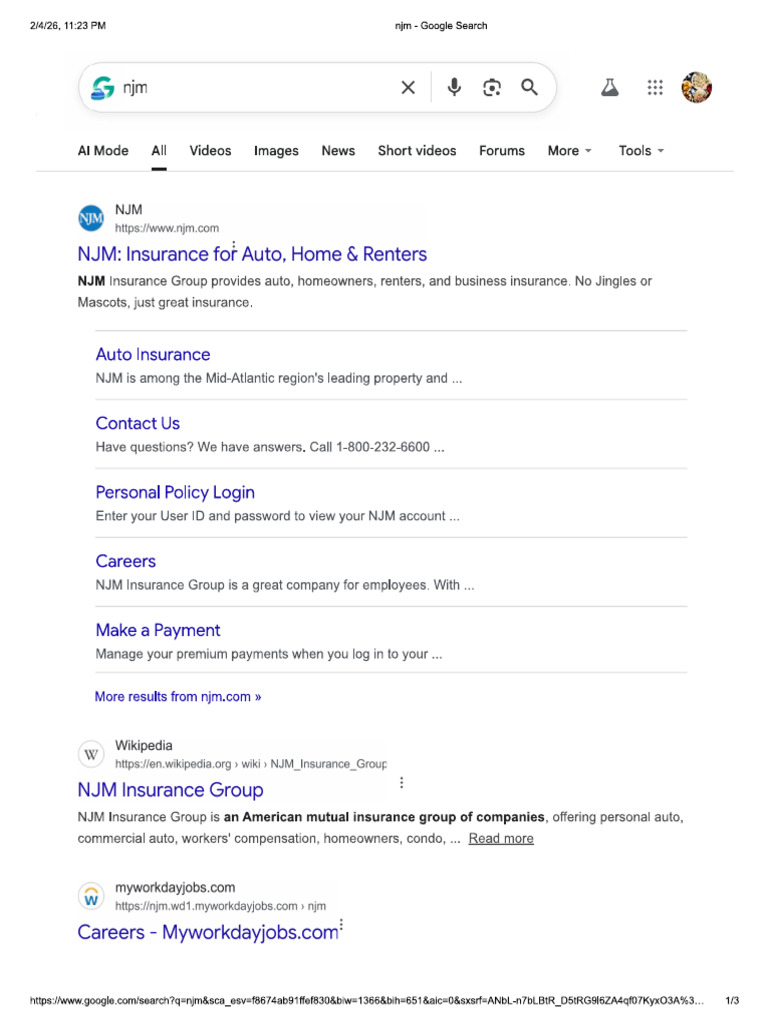The width and height of the screenshot is (768, 1024).
Task: Open the Personal Policy Login sitelink
Action: (175, 492)
